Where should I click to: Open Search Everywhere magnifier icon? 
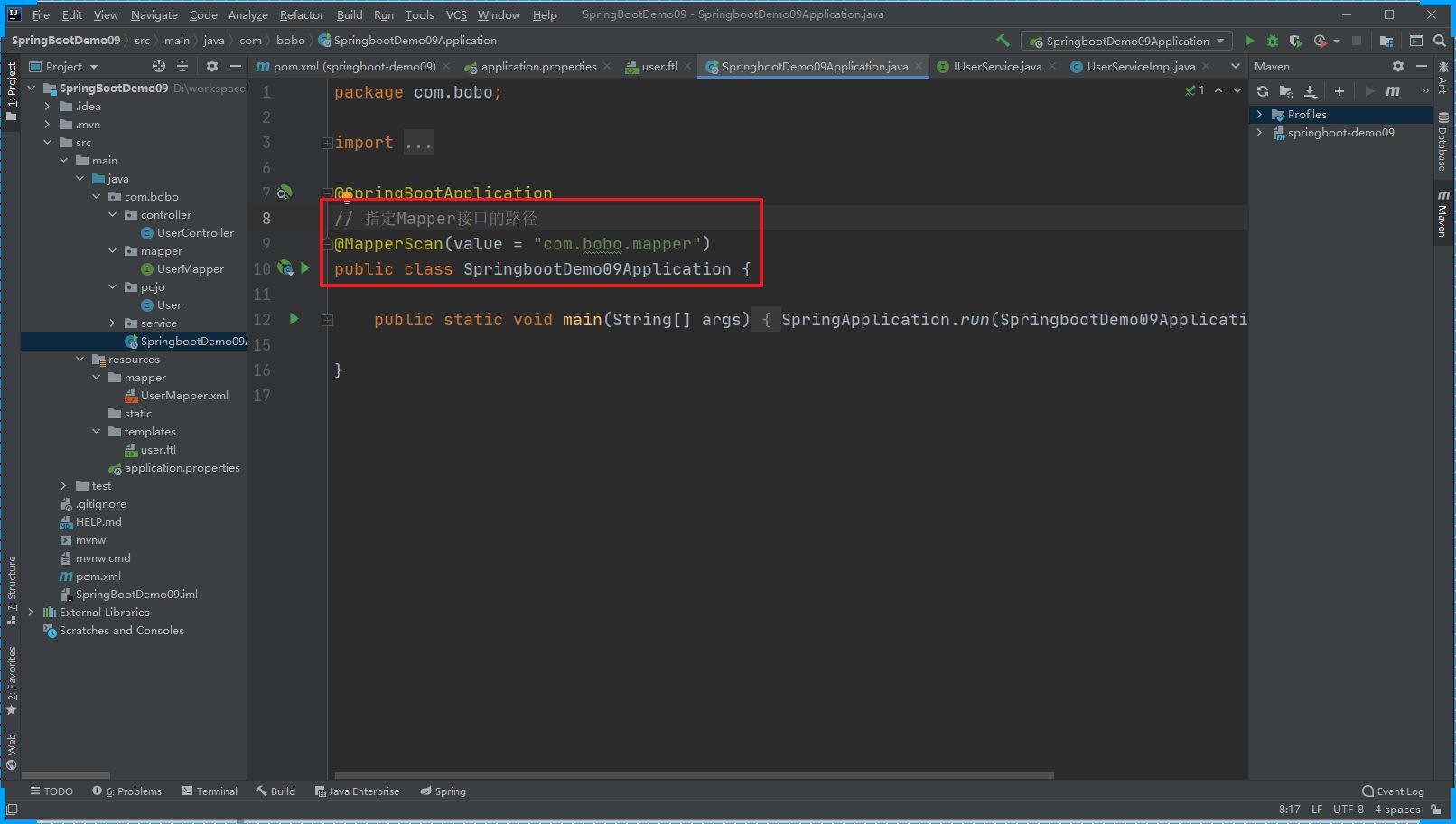1440,41
